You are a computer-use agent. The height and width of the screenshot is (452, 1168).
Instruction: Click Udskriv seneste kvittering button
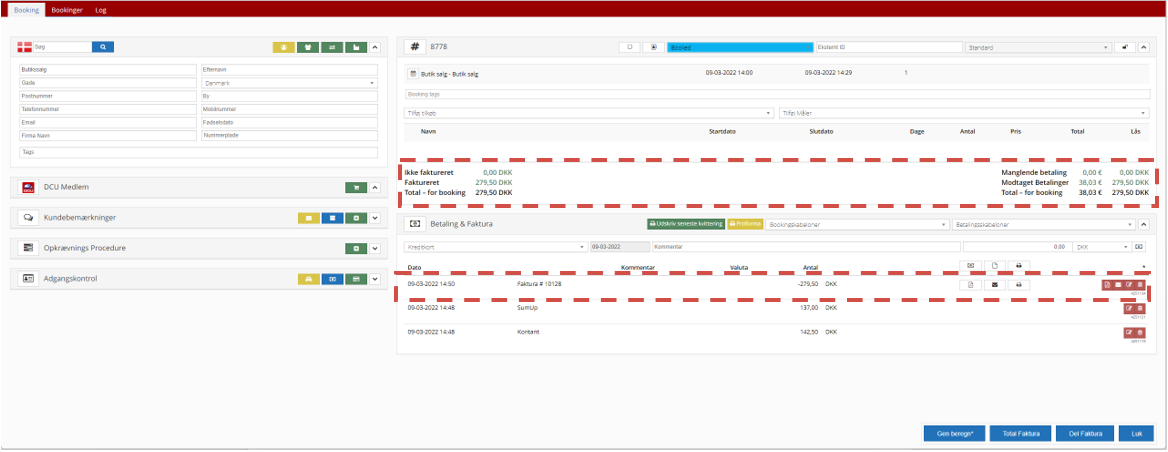pyautogui.click(x=684, y=225)
